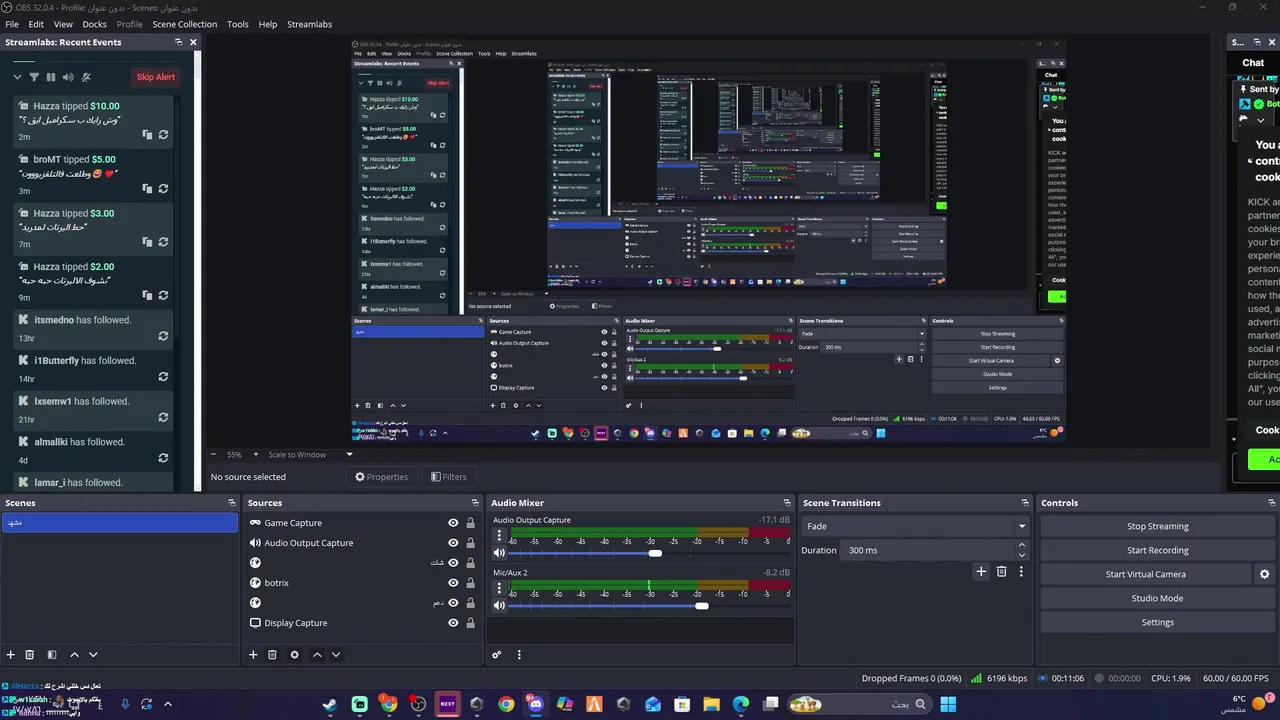Increase transition duration stepper up
Image resolution: width=1280 pixels, height=720 pixels.
[1022, 546]
